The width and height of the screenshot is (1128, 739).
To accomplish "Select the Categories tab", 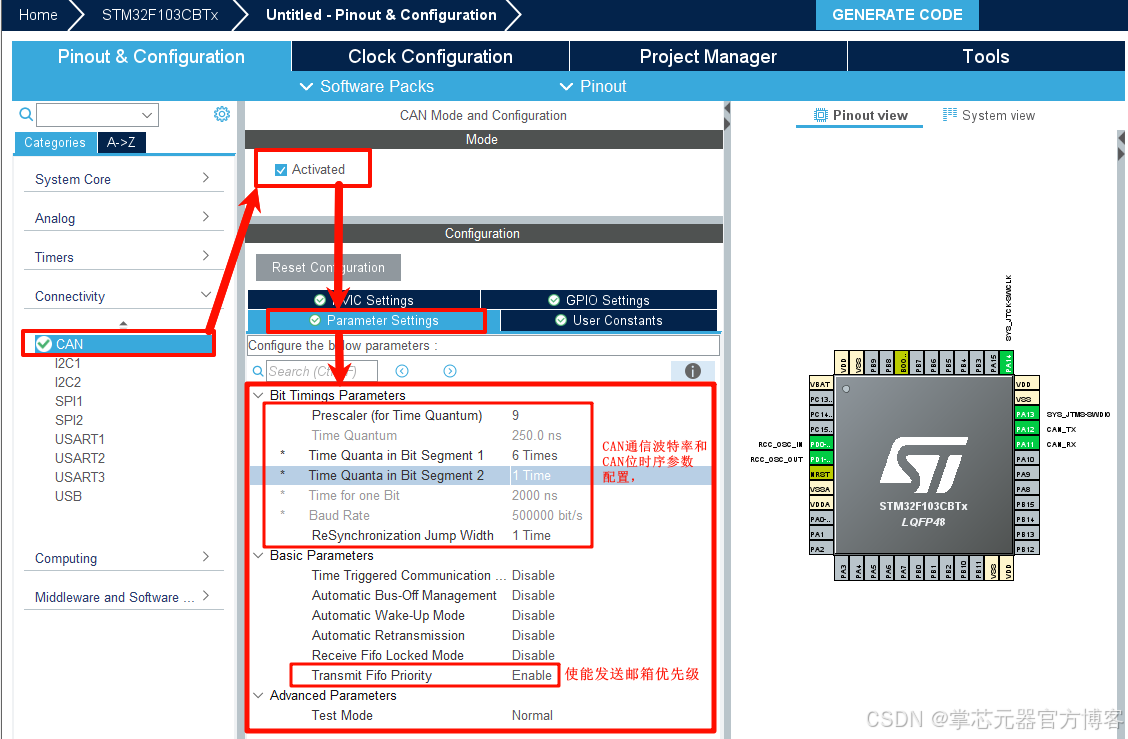I will [x=55, y=142].
